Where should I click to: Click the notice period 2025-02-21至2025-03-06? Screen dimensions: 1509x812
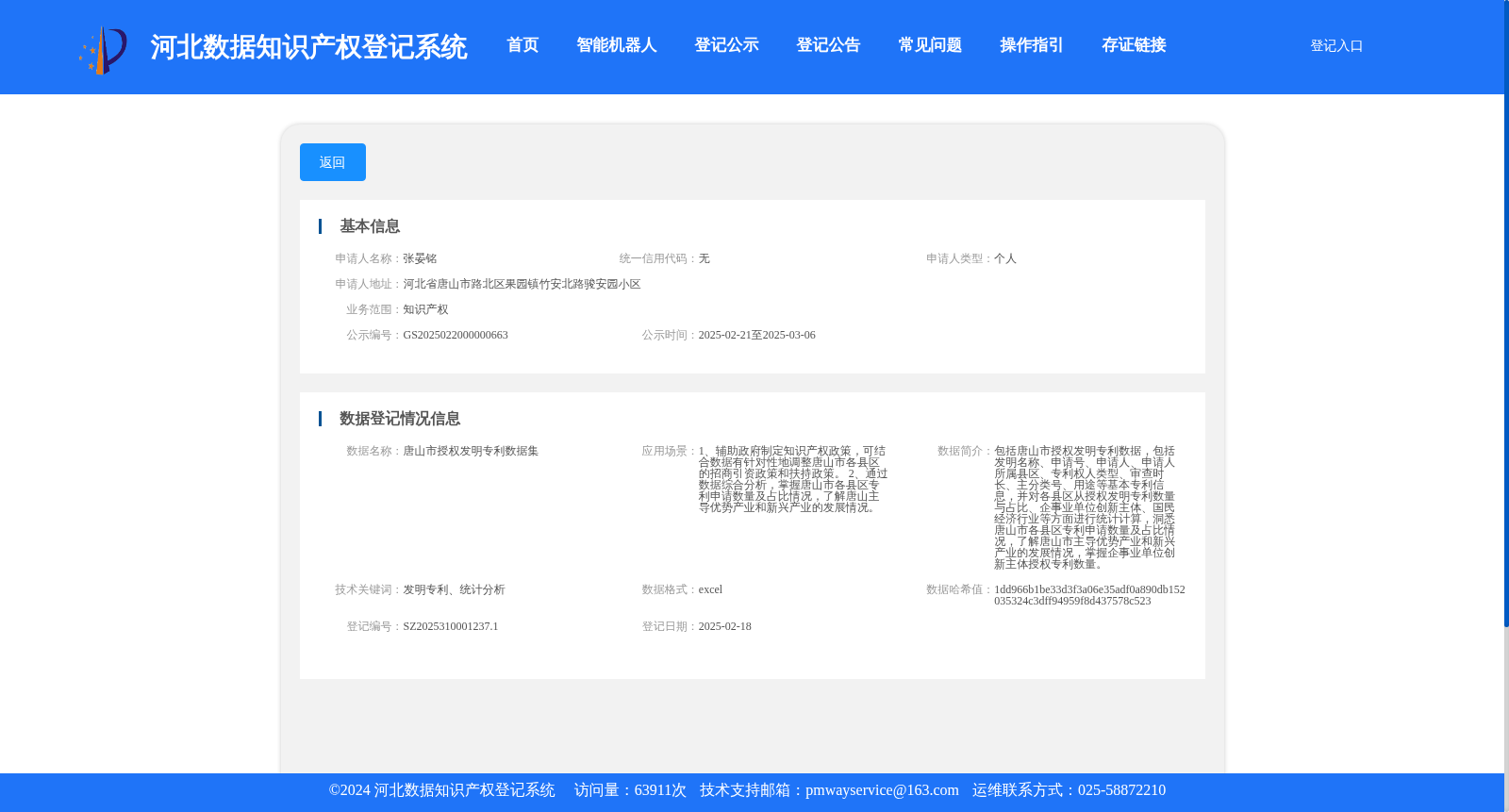tap(756, 335)
